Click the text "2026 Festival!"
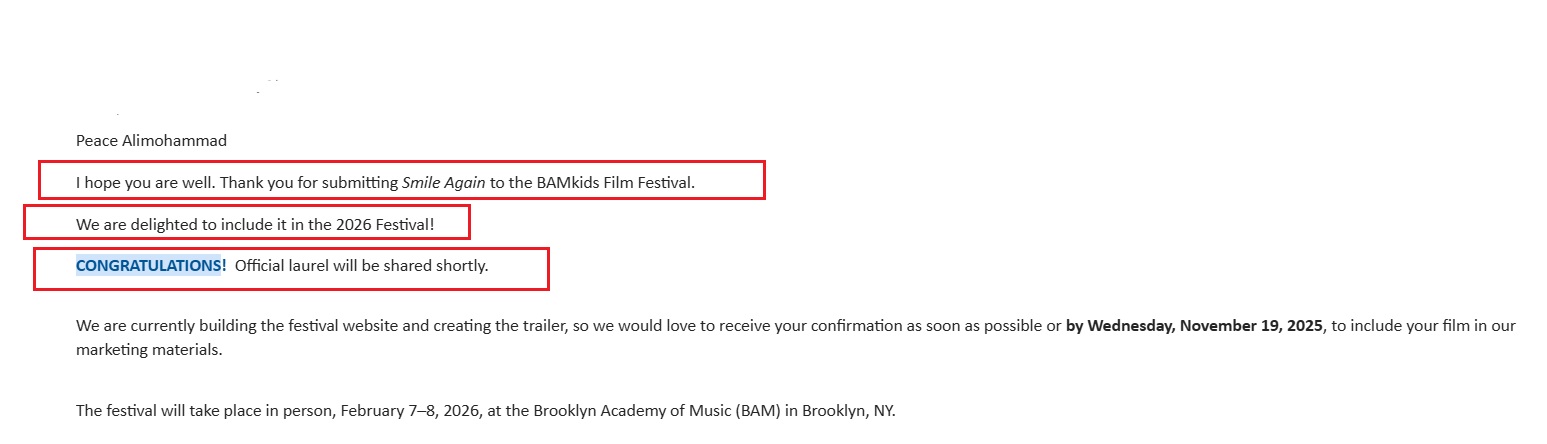 point(385,225)
